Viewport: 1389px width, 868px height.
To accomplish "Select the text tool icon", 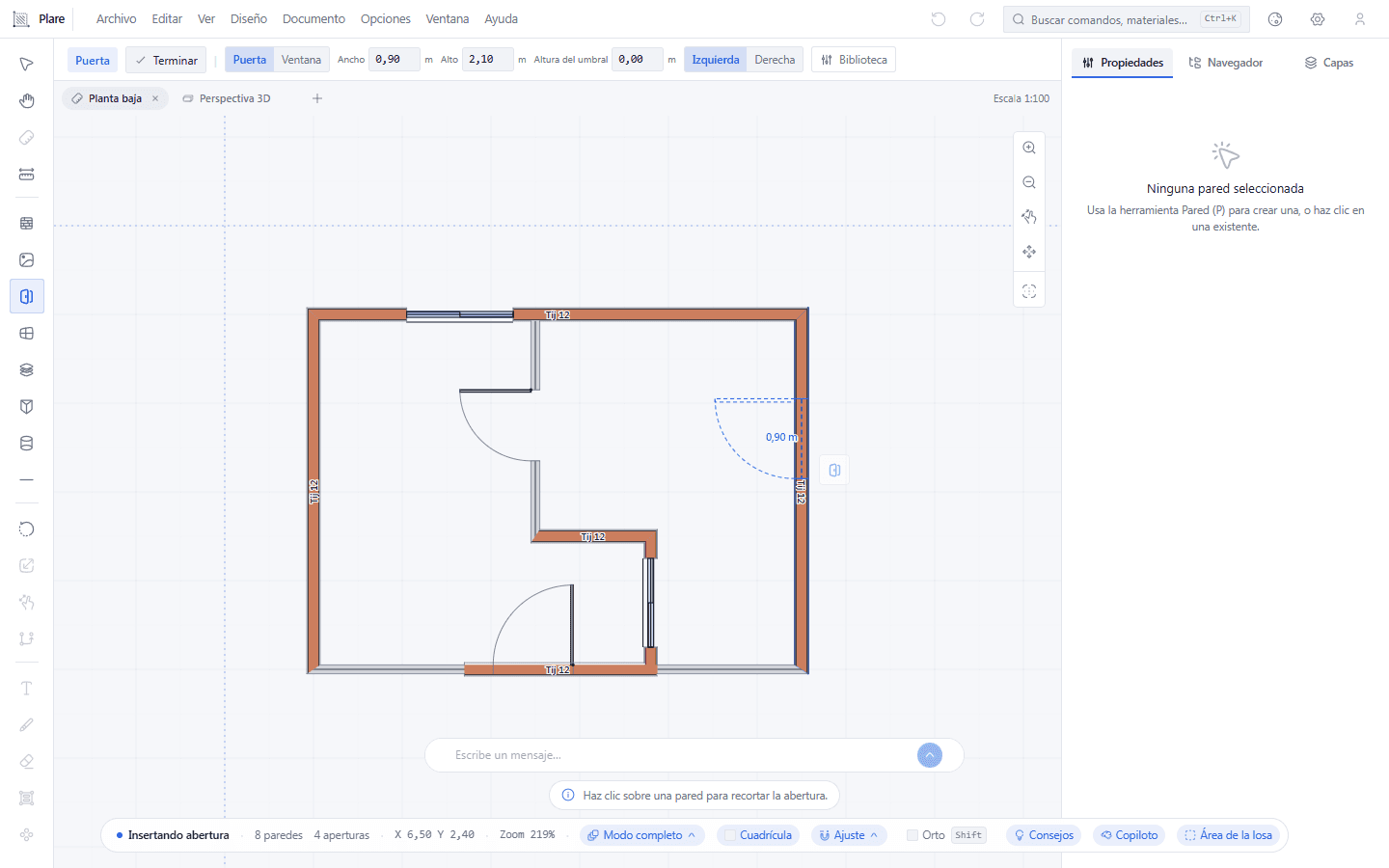I will coord(27,688).
